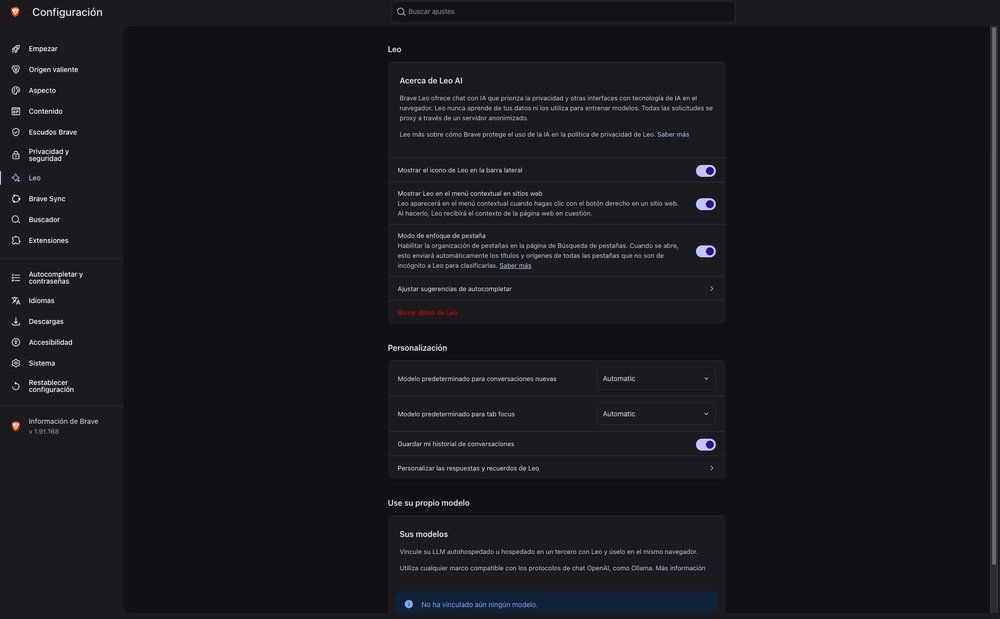This screenshot has width=1000, height=619.
Task: Click the Brave logo beside Información de Brave
Action: click(16, 426)
